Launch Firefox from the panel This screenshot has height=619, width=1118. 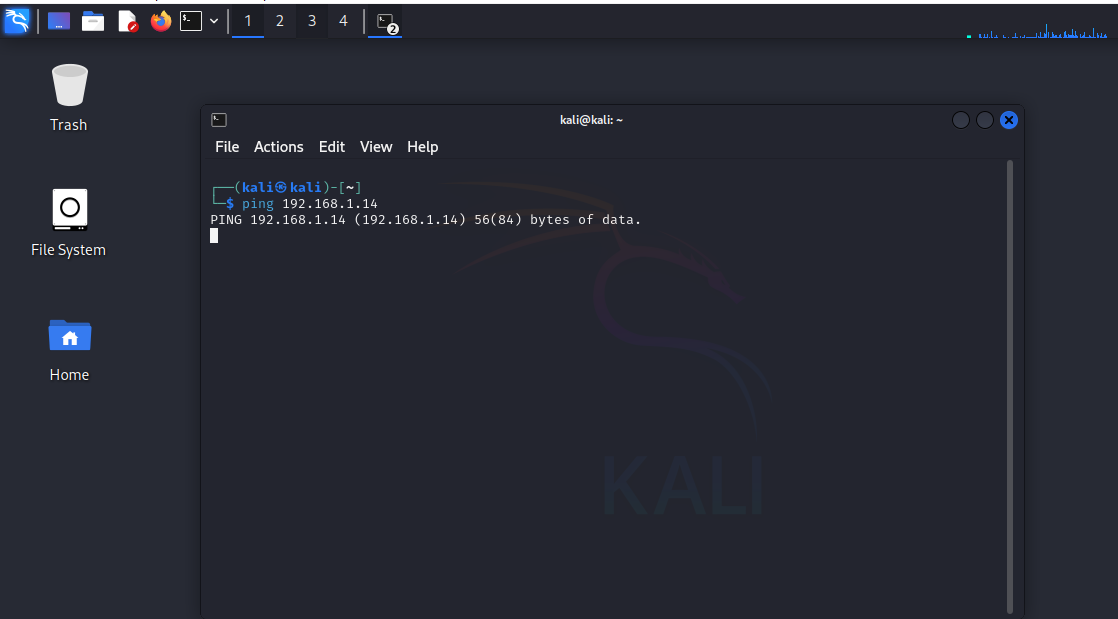pyautogui.click(x=160, y=21)
